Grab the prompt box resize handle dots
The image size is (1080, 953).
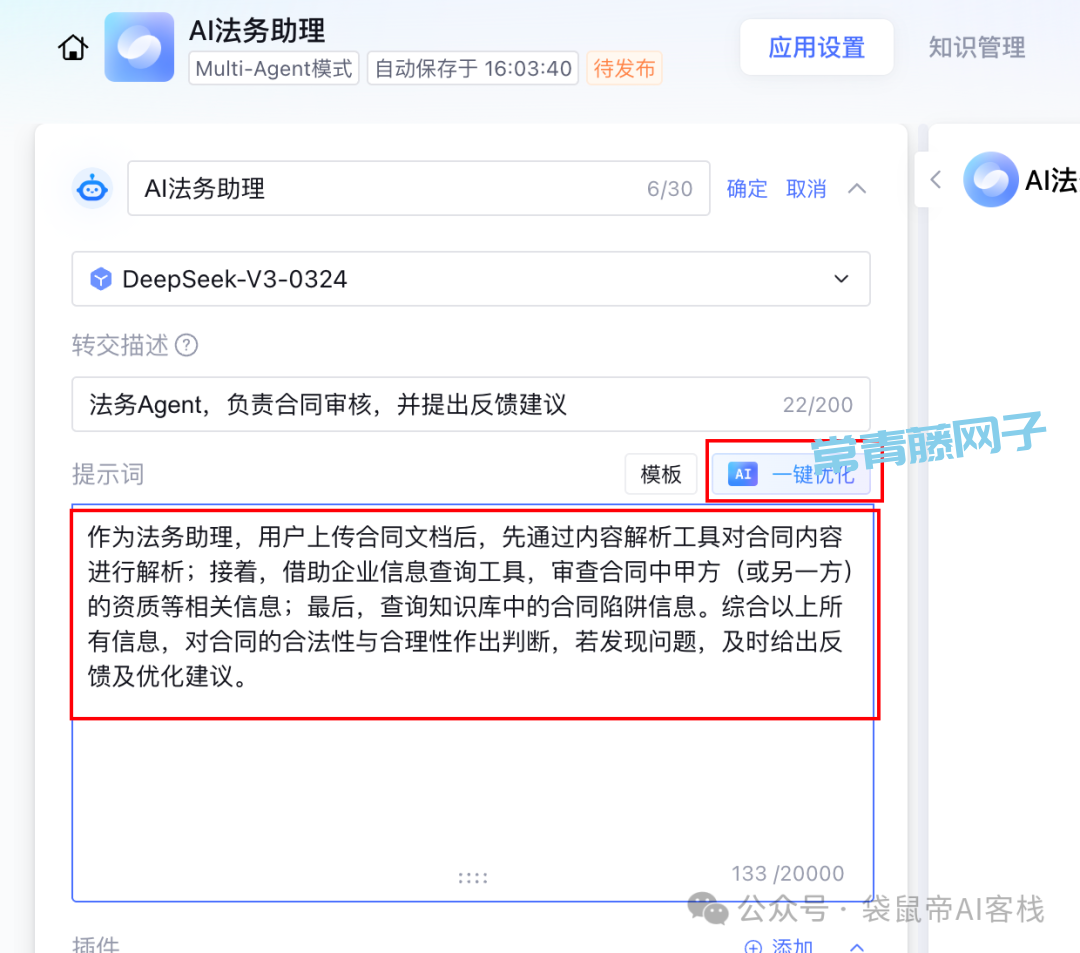coord(473,878)
